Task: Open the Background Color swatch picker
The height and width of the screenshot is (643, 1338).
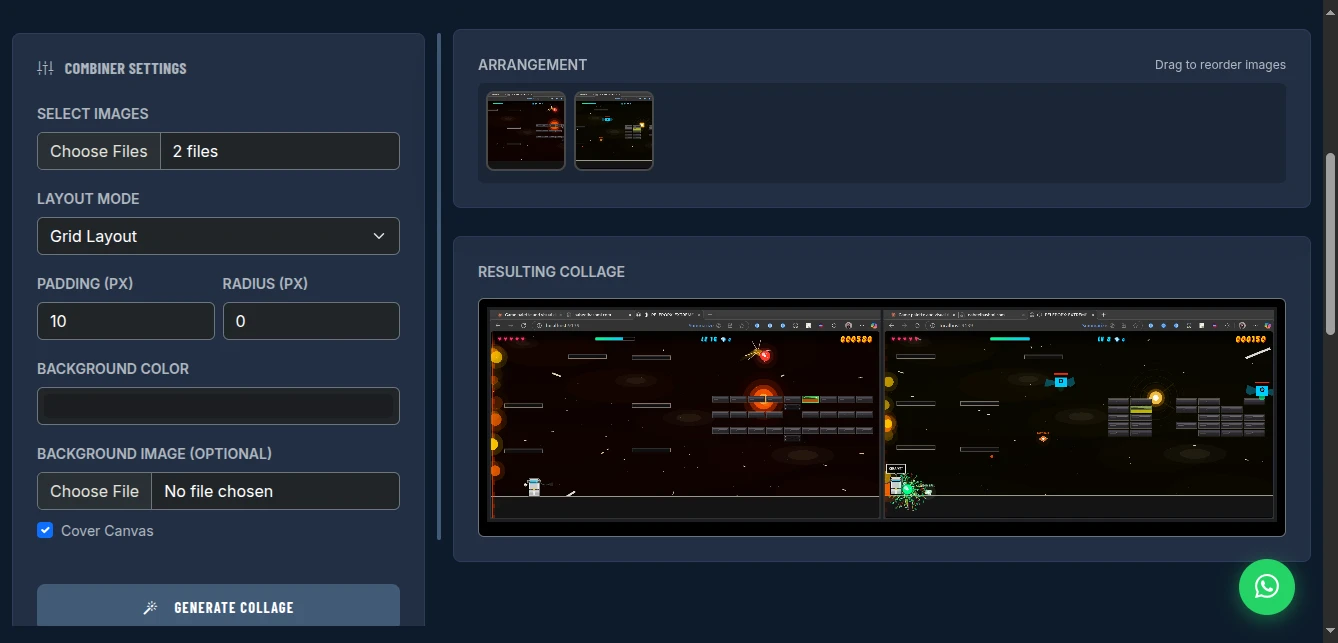Action: coord(218,406)
